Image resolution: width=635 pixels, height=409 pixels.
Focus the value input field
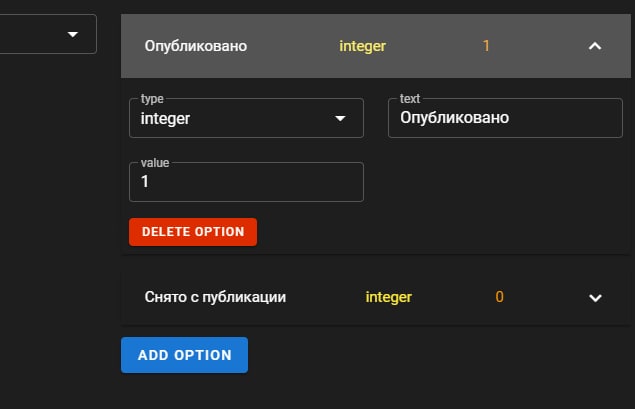coord(246,182)
